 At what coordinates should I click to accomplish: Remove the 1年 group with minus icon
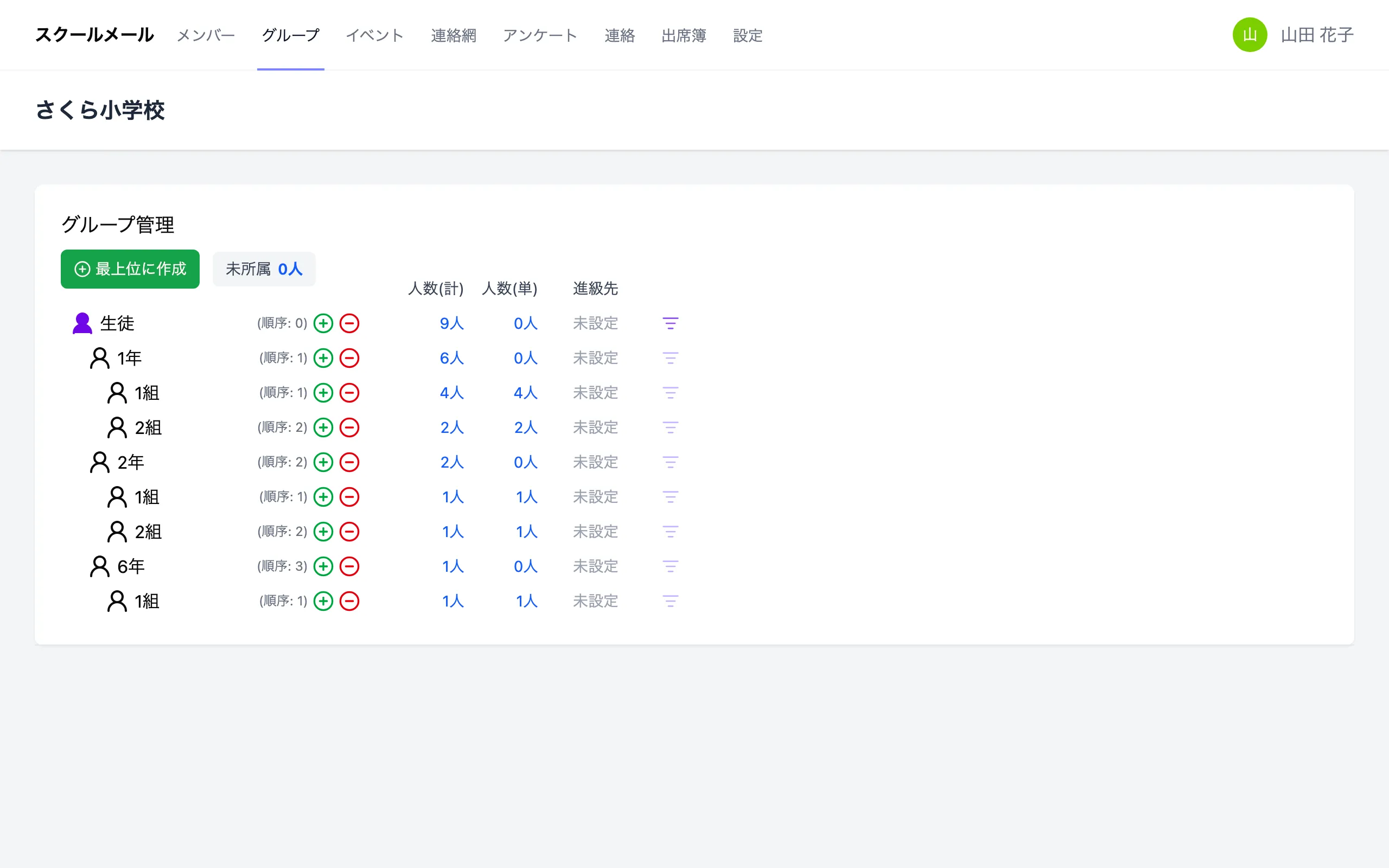(349, 358)
